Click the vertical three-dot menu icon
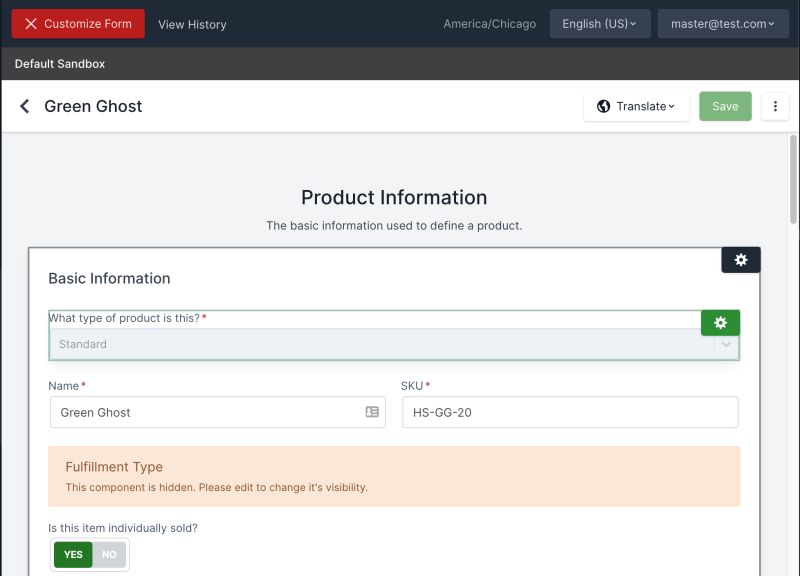The height and width of the screenshot is (576, 800). click(776, 106)
